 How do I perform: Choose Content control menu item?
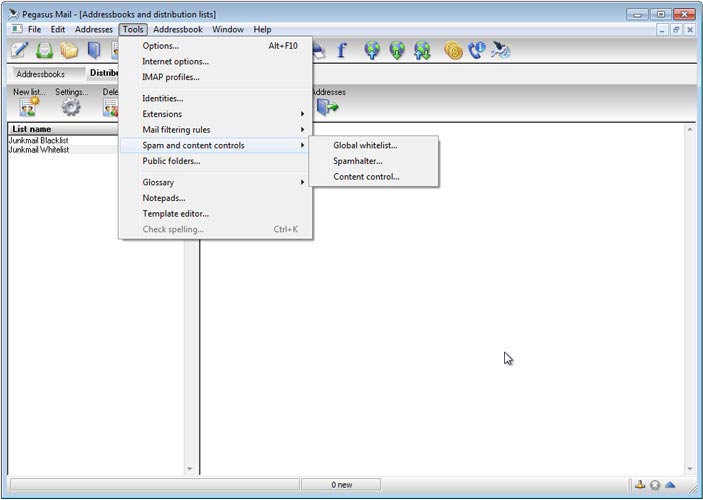366,177
